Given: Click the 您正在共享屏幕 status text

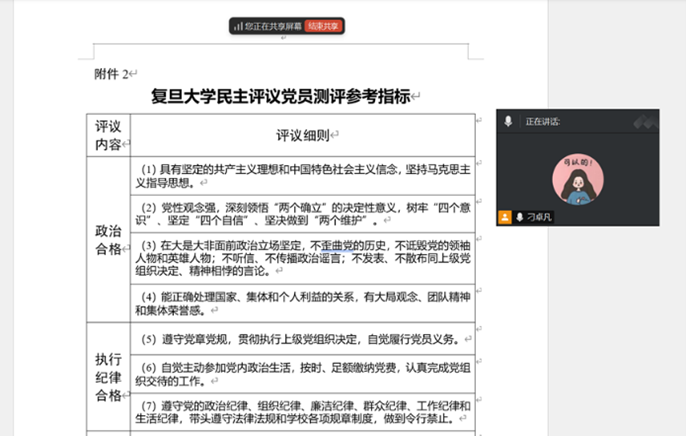Looking at the screenshot, I should [x=273, y=26].
